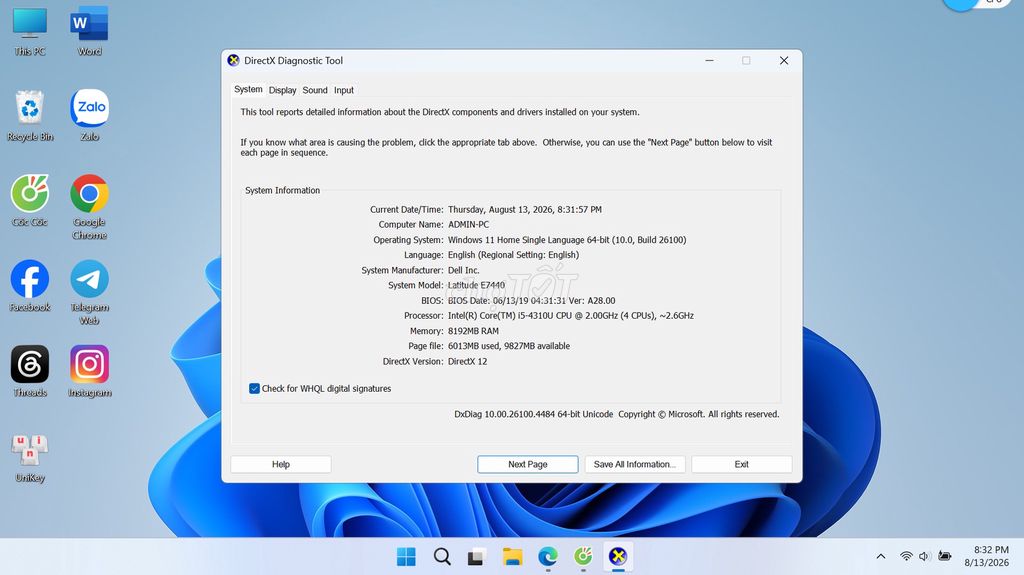Click memory value 8192MB RAM

[x=473, y=331]
